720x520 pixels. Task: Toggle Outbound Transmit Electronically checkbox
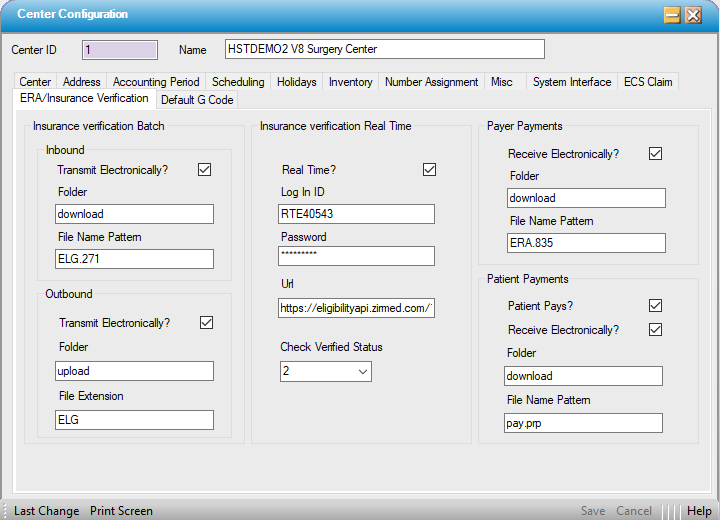tap(207, 323)
